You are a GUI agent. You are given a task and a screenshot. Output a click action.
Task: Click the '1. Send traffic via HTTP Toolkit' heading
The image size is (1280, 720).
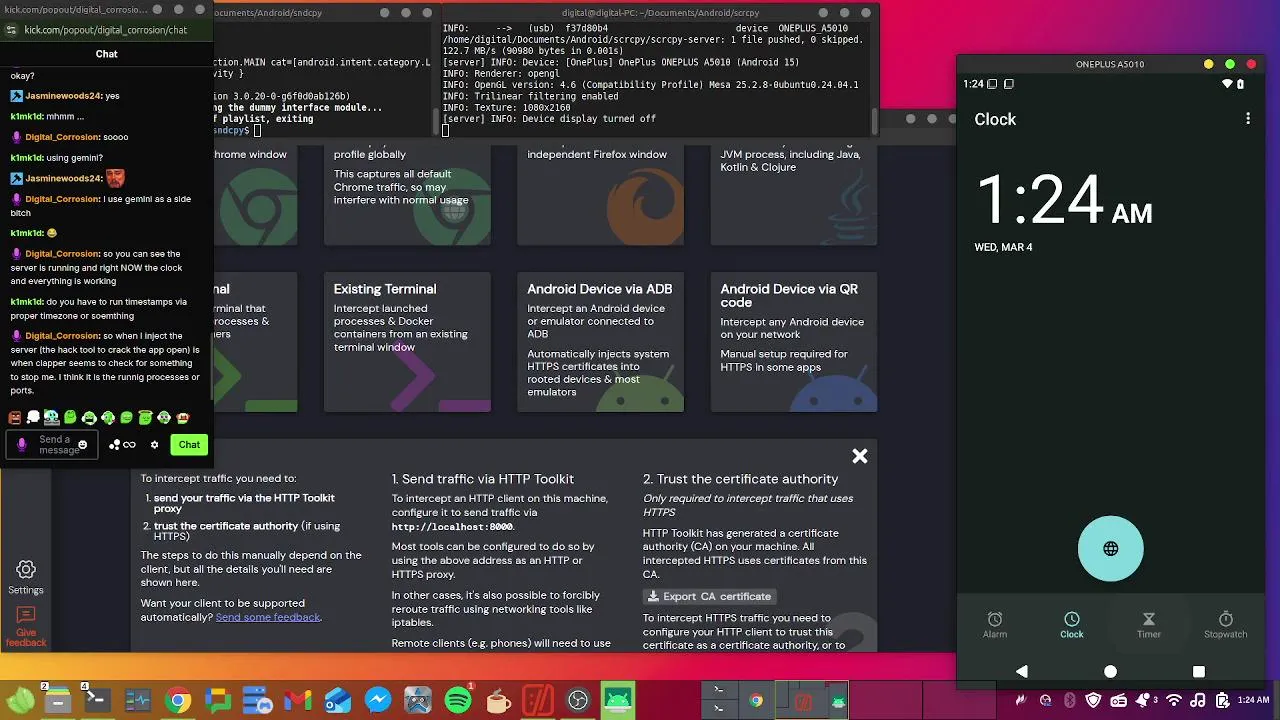click(483, 479)
